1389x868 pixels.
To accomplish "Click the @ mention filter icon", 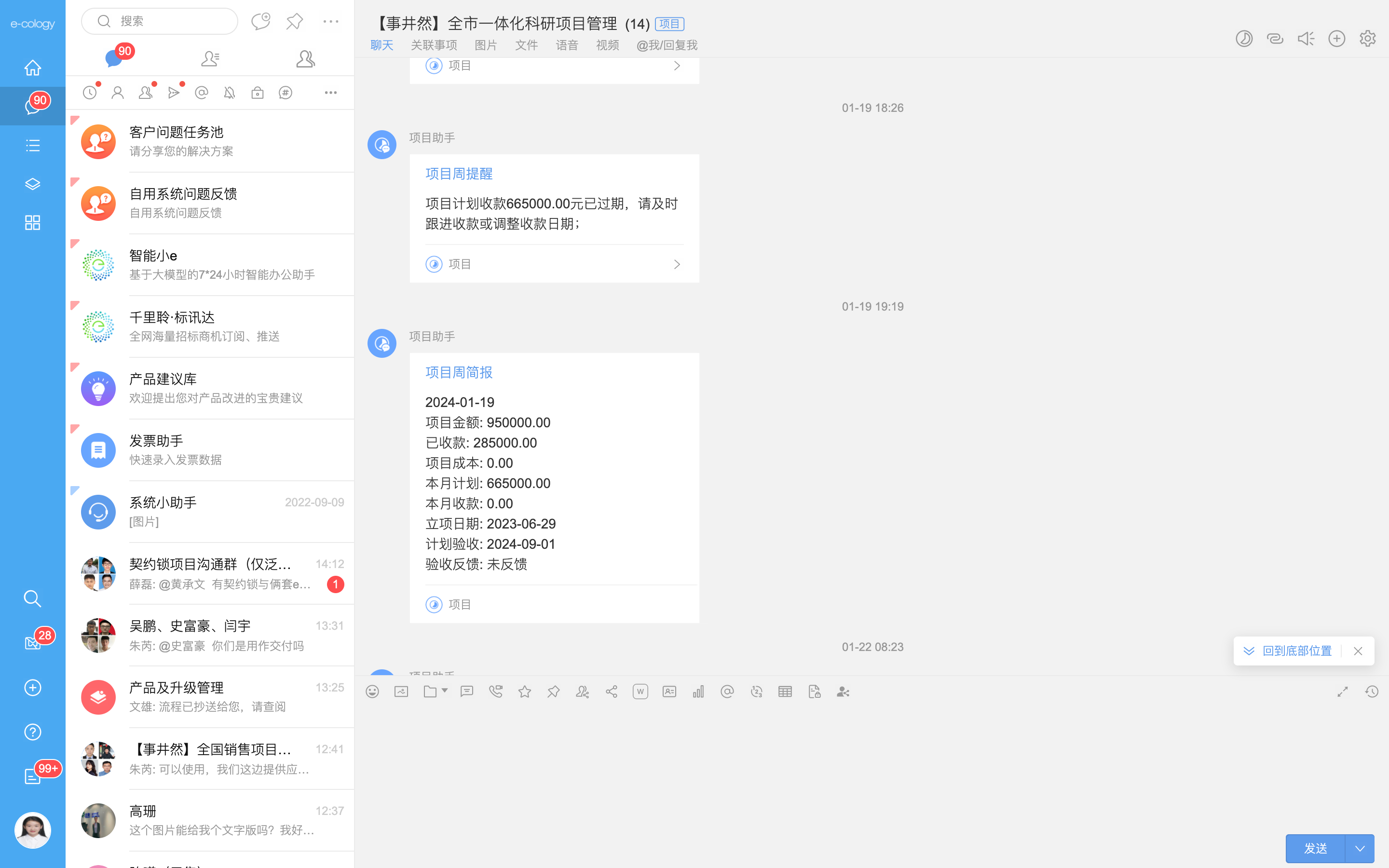I will click(202, 93).
